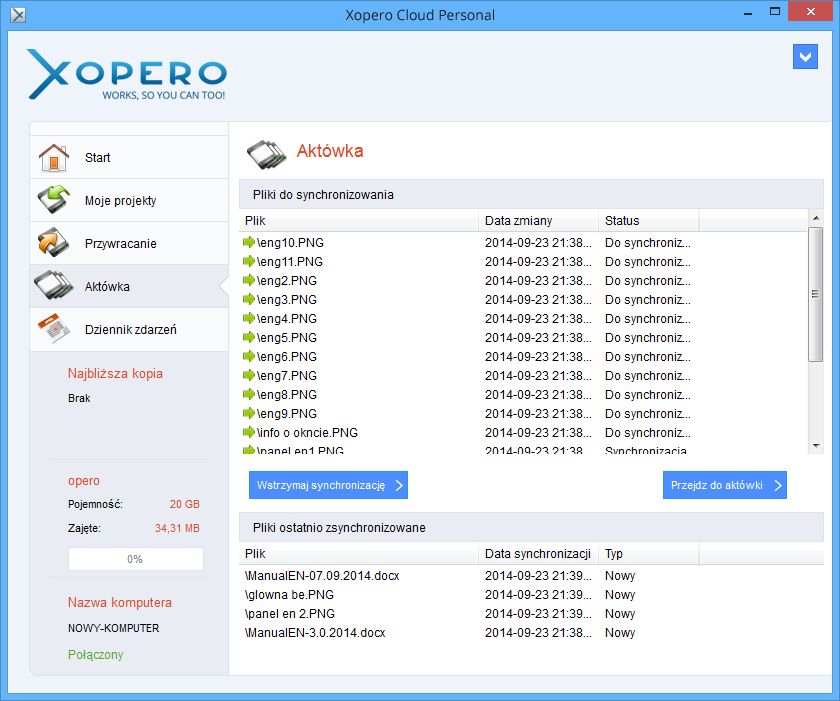This screenshot has width=840, height=701.
Task: Open Dziennik zdarzeń log section
Action: 129,329
